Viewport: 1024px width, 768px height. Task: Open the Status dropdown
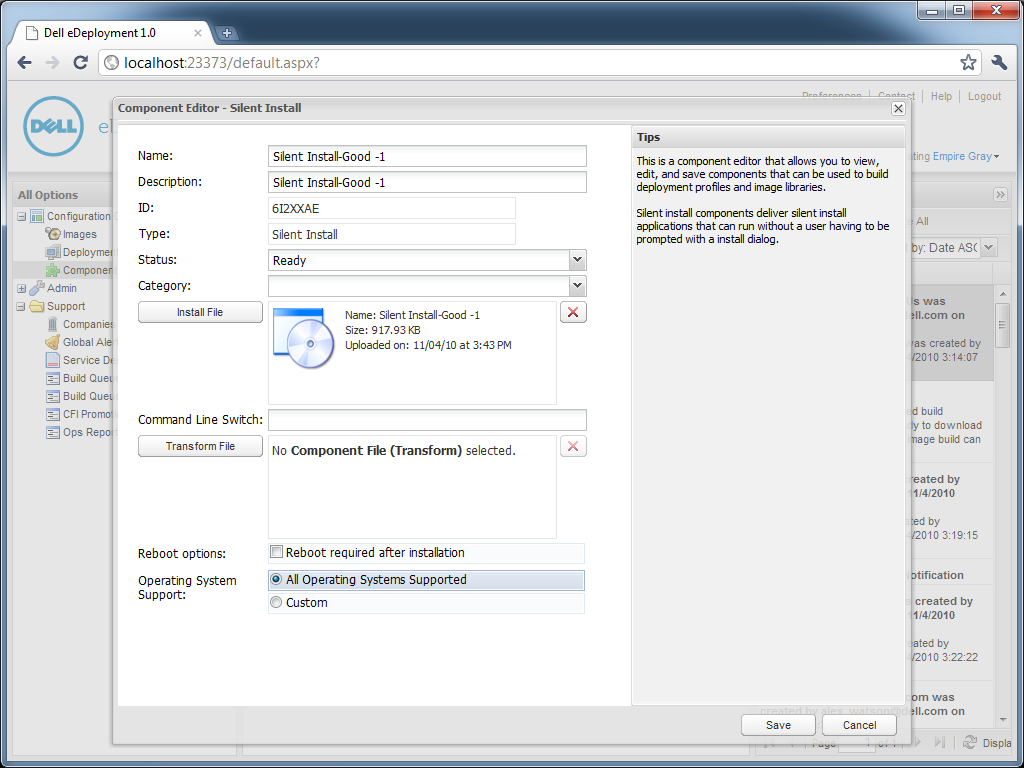coord(577,260)
